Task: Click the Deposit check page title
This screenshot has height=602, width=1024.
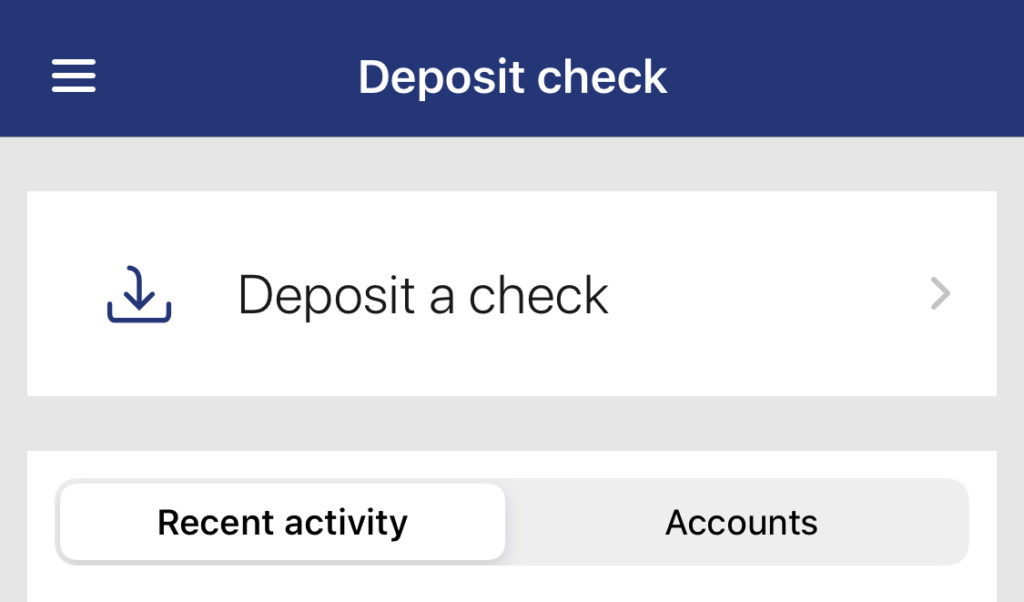Action: click(512, 75)
